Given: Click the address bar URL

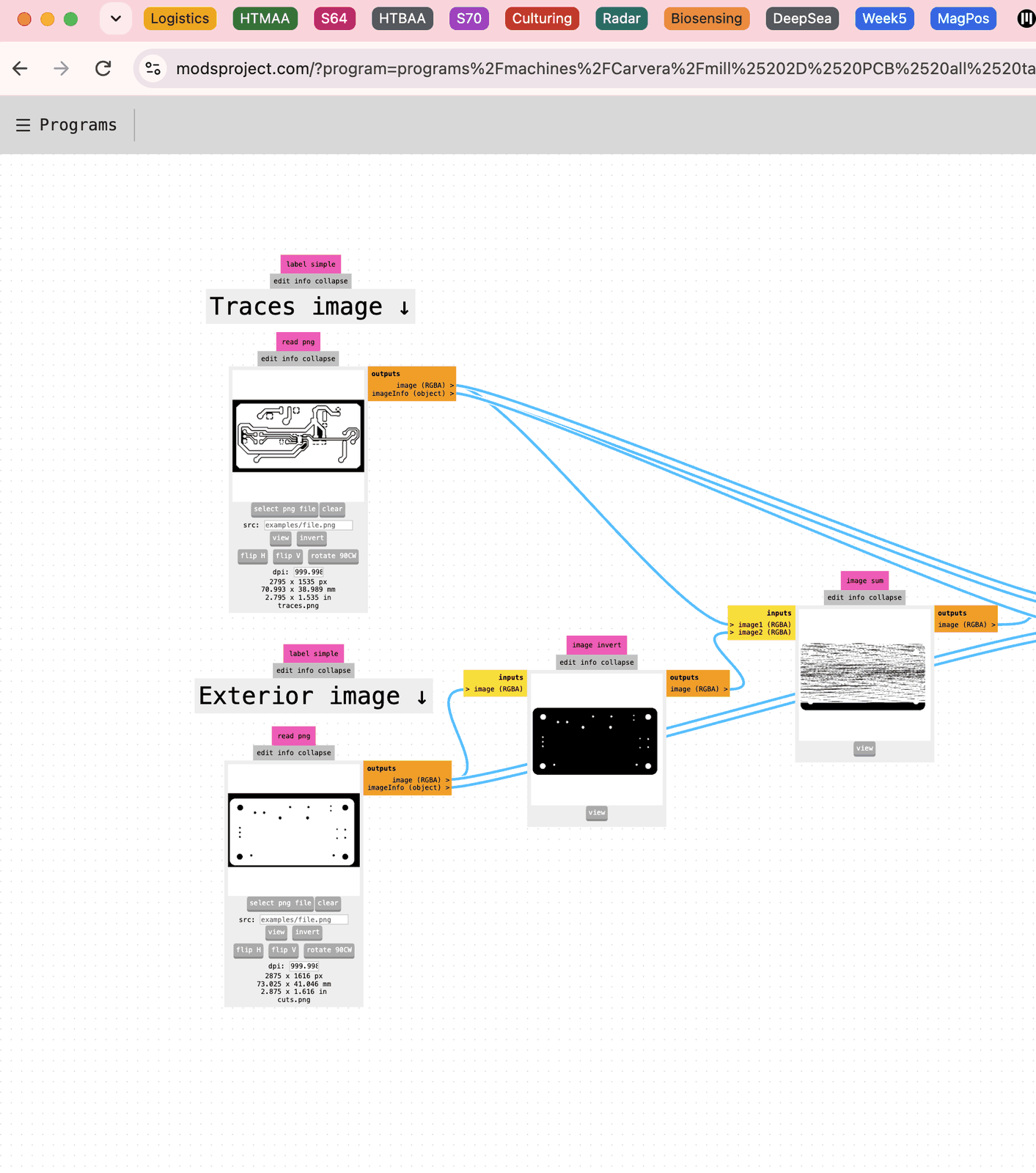Looking at the screenshot, I should (605, 68).
